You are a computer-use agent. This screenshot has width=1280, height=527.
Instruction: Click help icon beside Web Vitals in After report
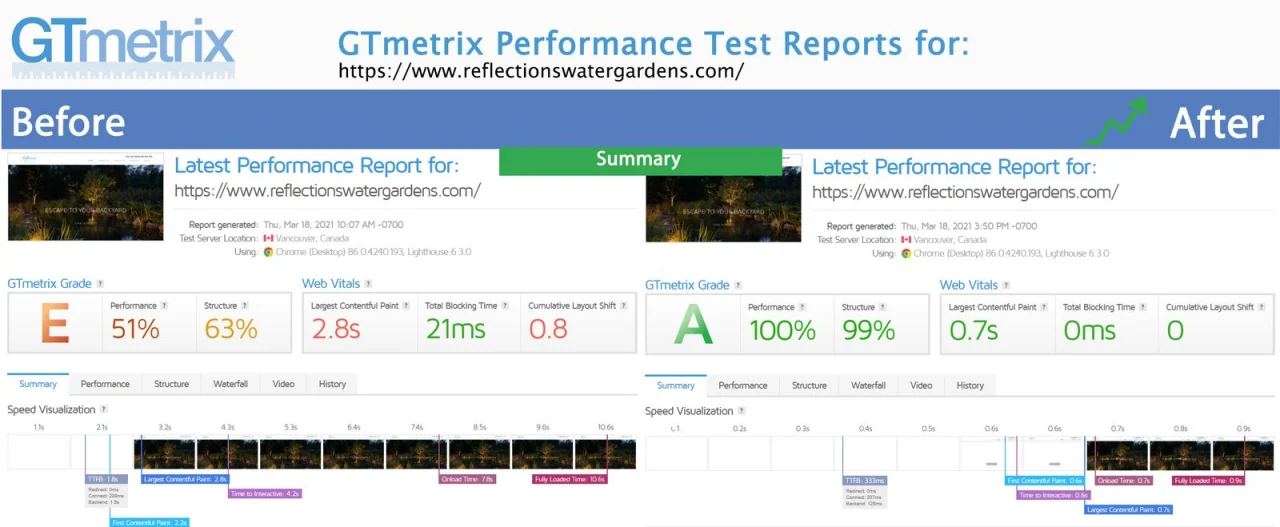1008,285
